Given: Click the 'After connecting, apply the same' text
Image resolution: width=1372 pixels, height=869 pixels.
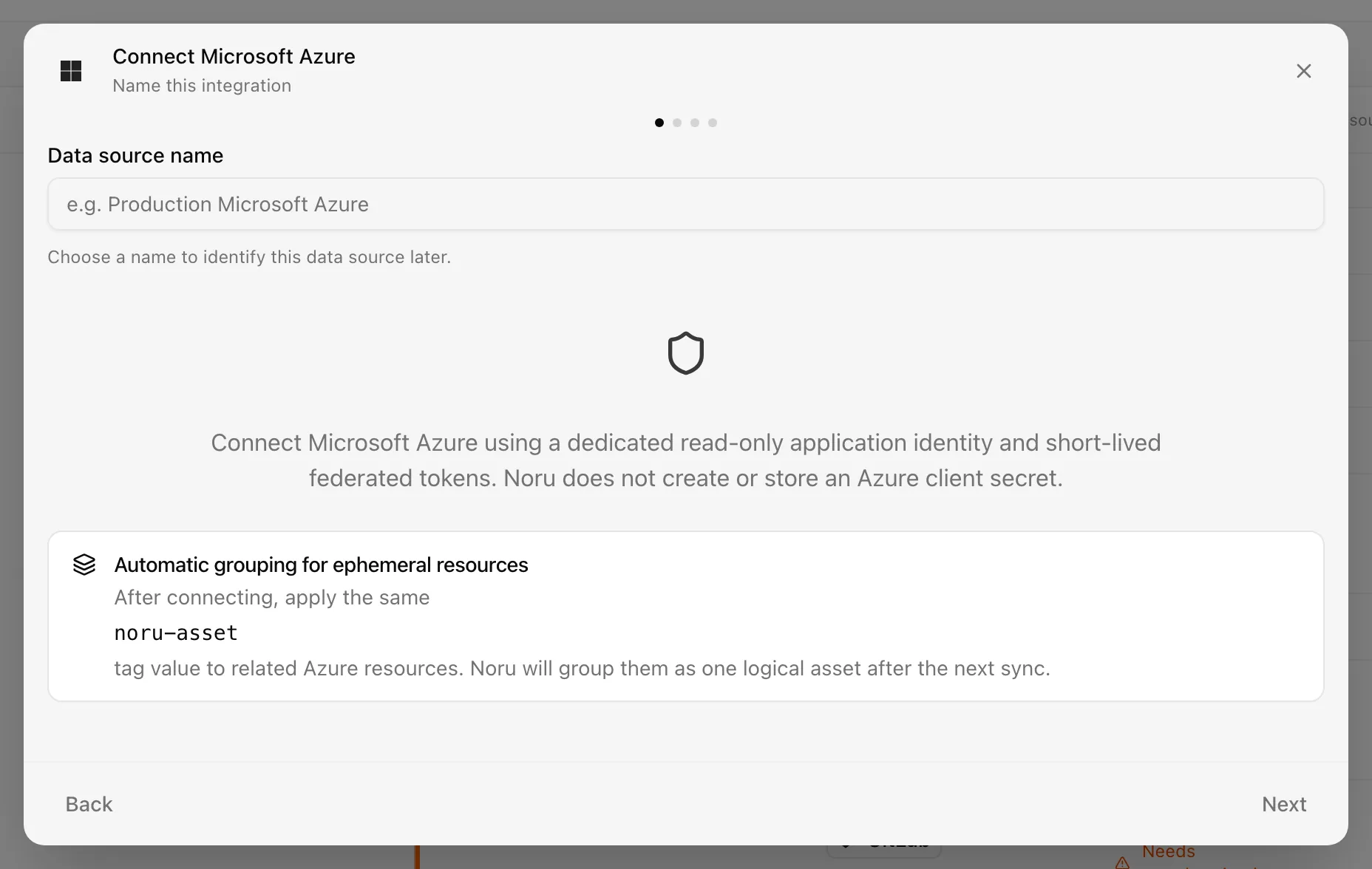Looking at the screenshot, I should pyautogui.click(x=272, y=597).
